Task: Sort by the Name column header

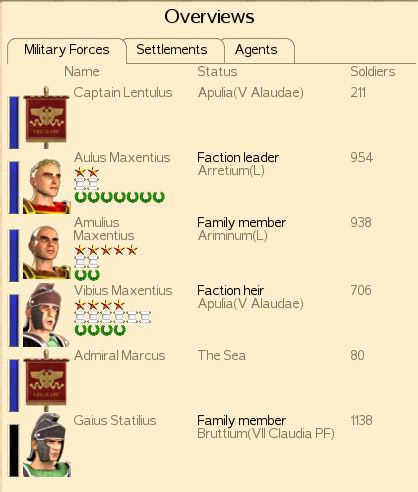Action: click(82, 72)
